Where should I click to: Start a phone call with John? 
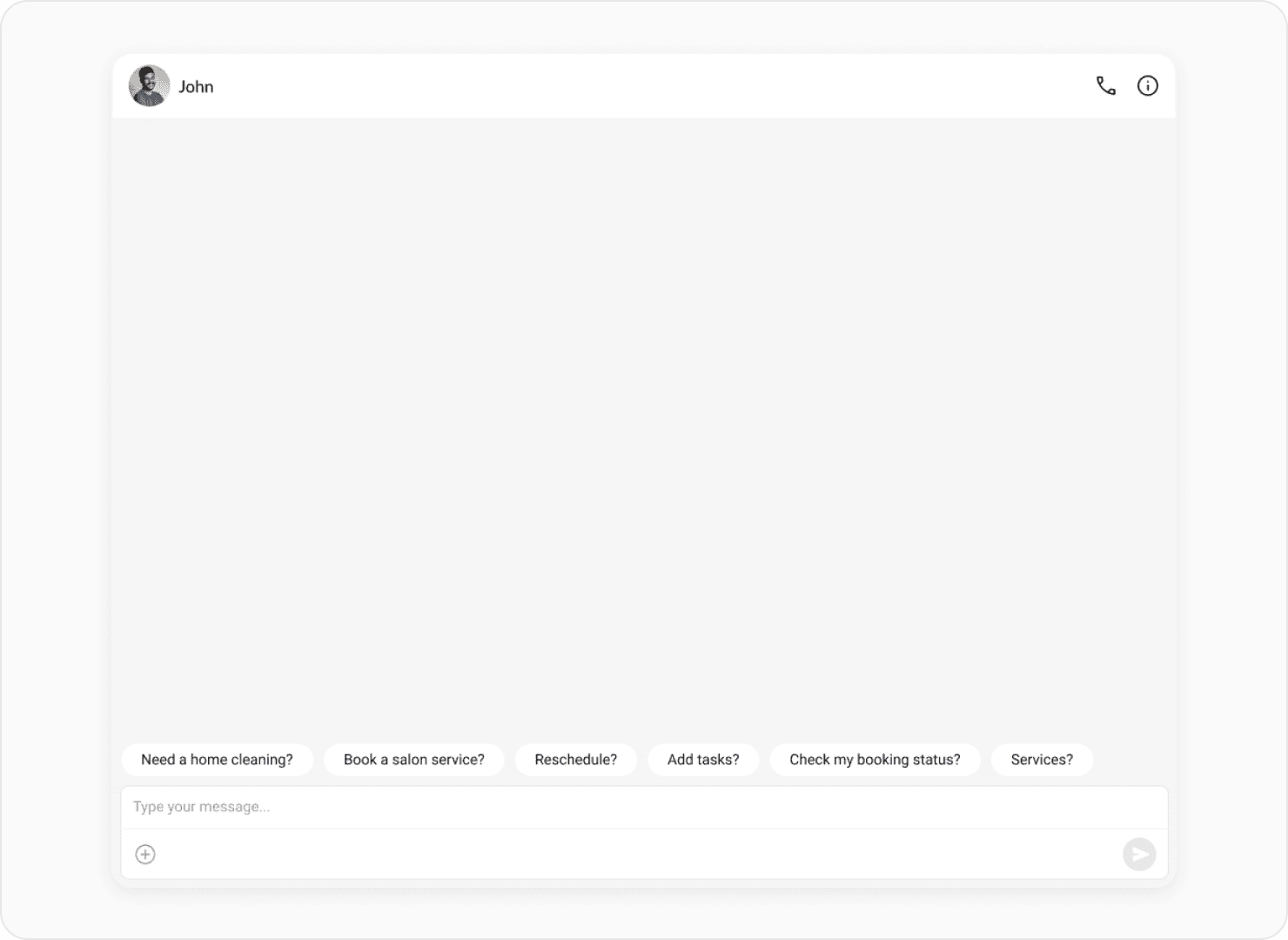(1105, 86)
